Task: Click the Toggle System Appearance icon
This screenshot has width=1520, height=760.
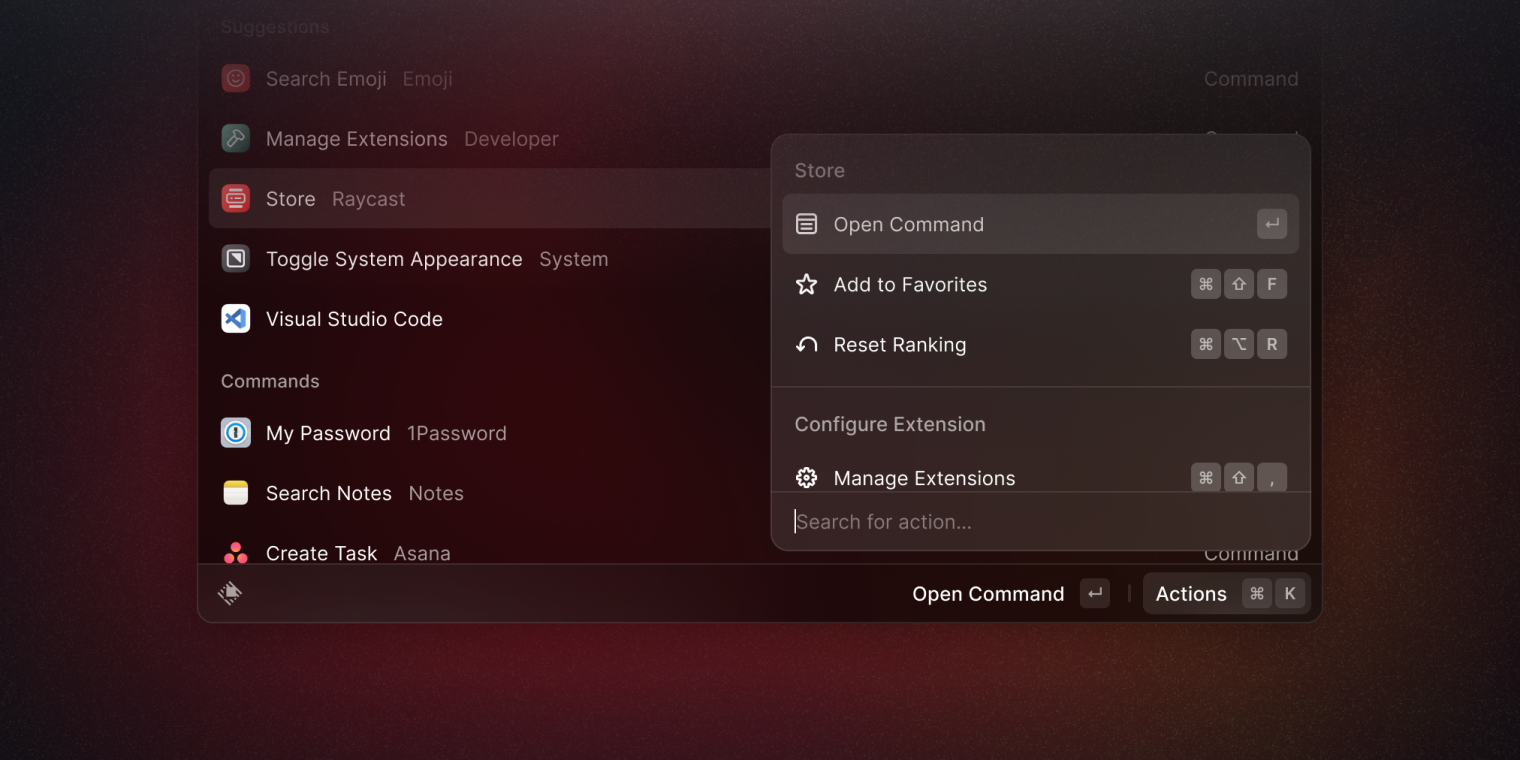Action: pyautogui.click(x=235, y=259)
